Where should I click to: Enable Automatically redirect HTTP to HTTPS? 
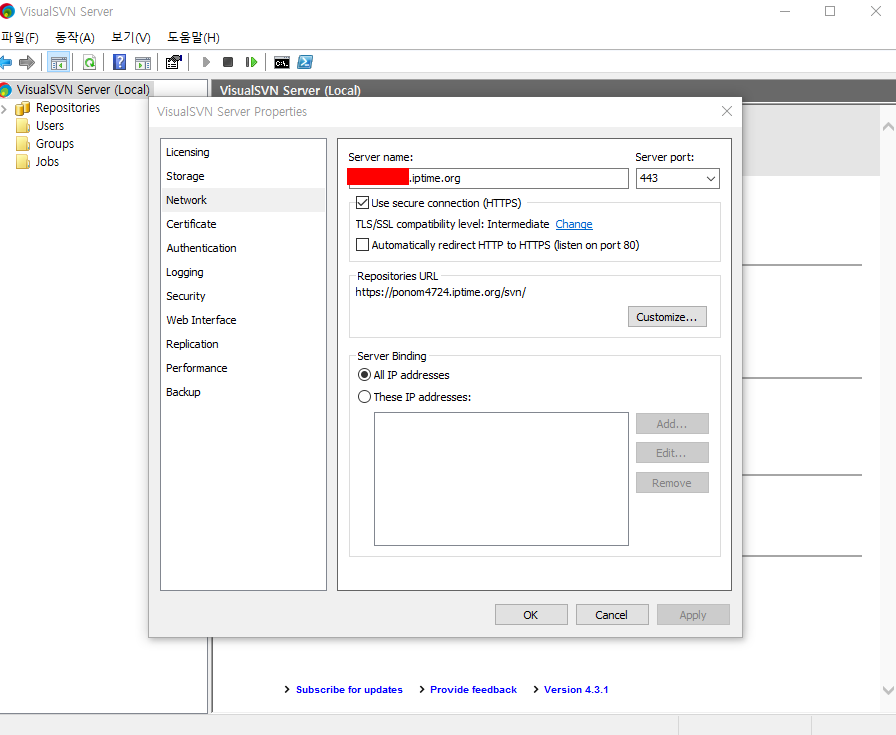pos(362,245)
